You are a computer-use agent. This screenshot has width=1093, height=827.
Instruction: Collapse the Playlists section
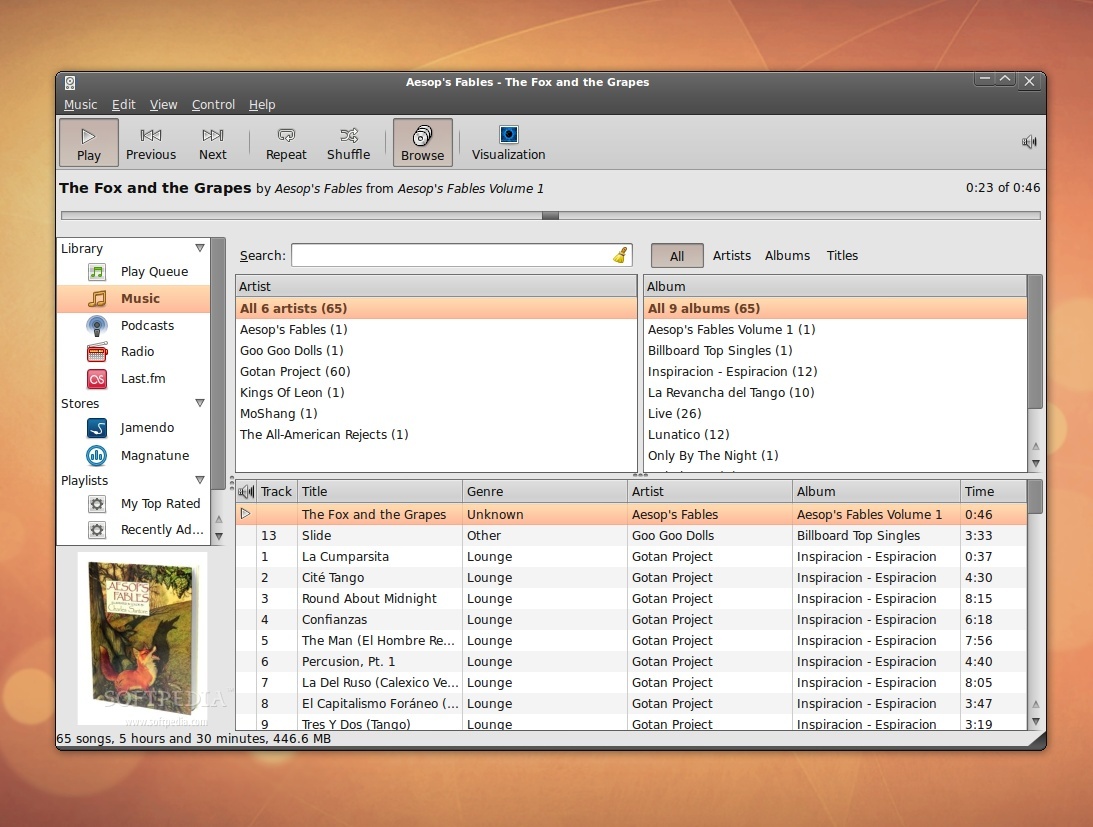pos(200,480)
